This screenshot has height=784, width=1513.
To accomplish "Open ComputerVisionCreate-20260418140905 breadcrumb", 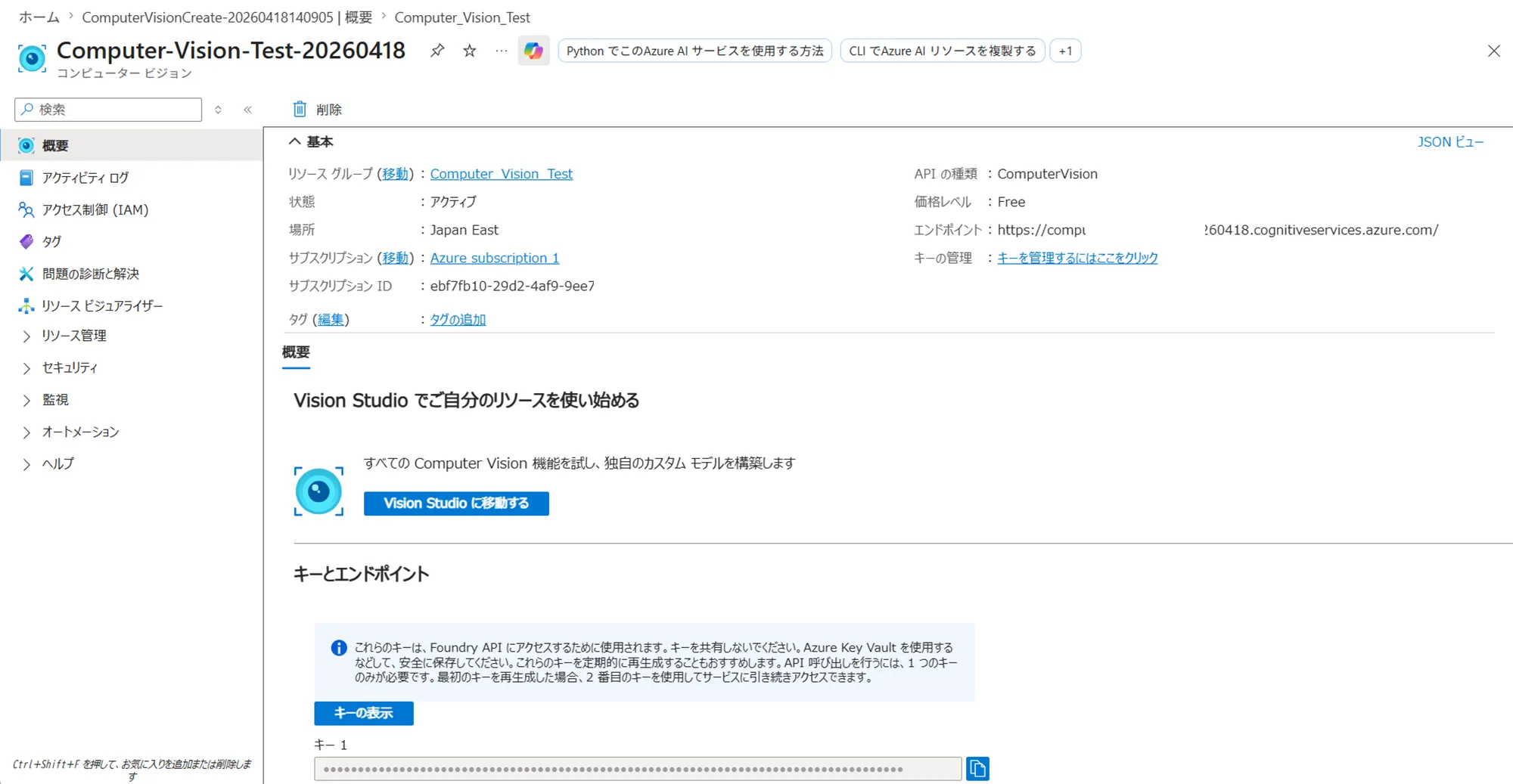I will point(227,17).
